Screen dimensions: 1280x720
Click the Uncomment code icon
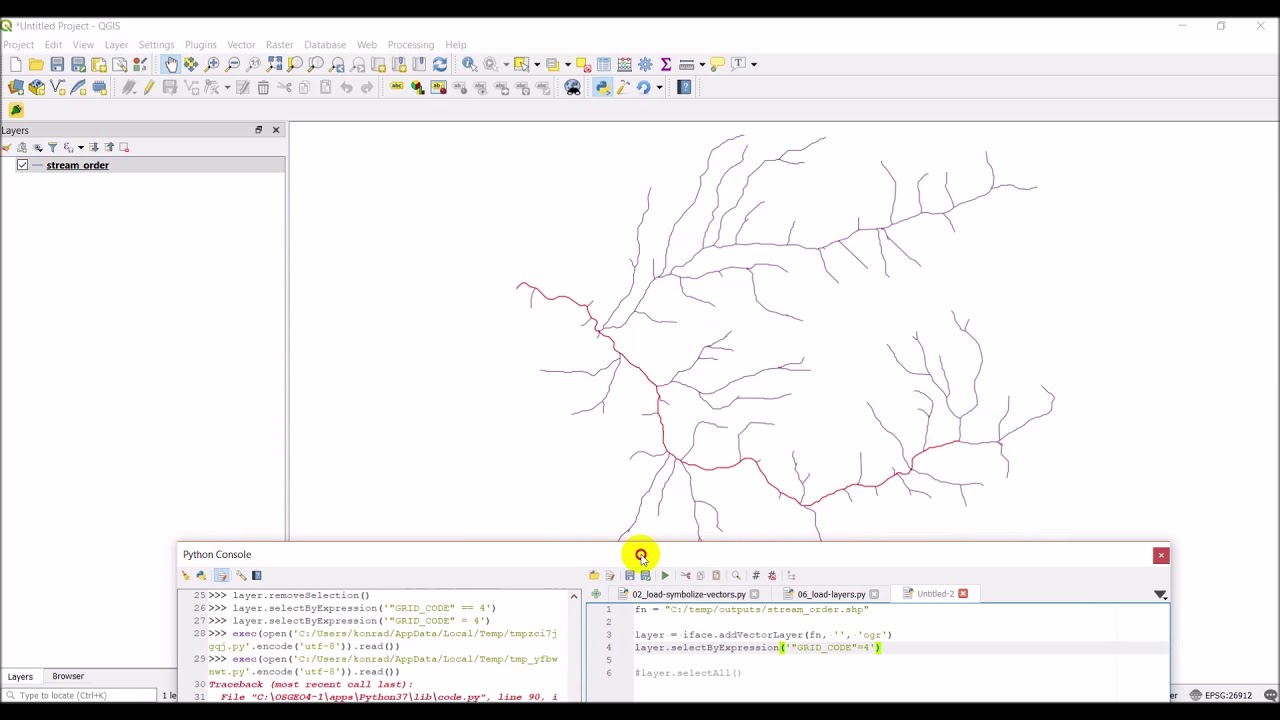coord(772,575)
